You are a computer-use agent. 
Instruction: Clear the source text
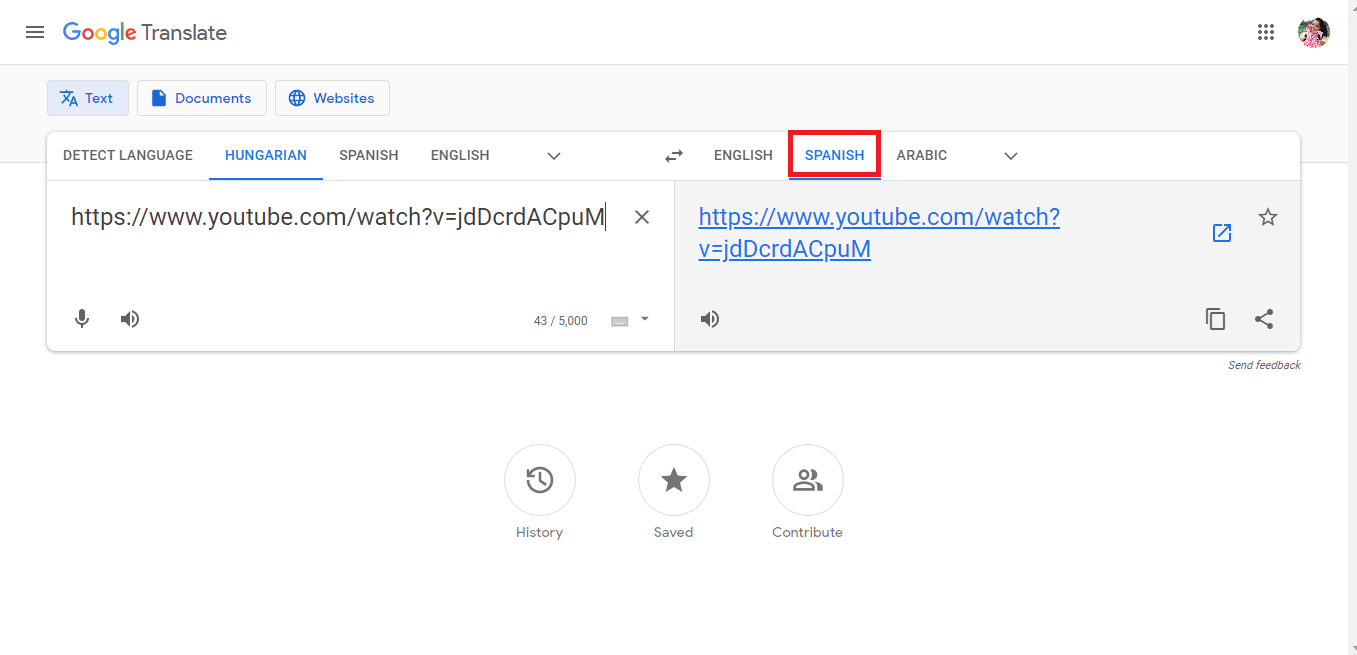click(x=642, y=217)
